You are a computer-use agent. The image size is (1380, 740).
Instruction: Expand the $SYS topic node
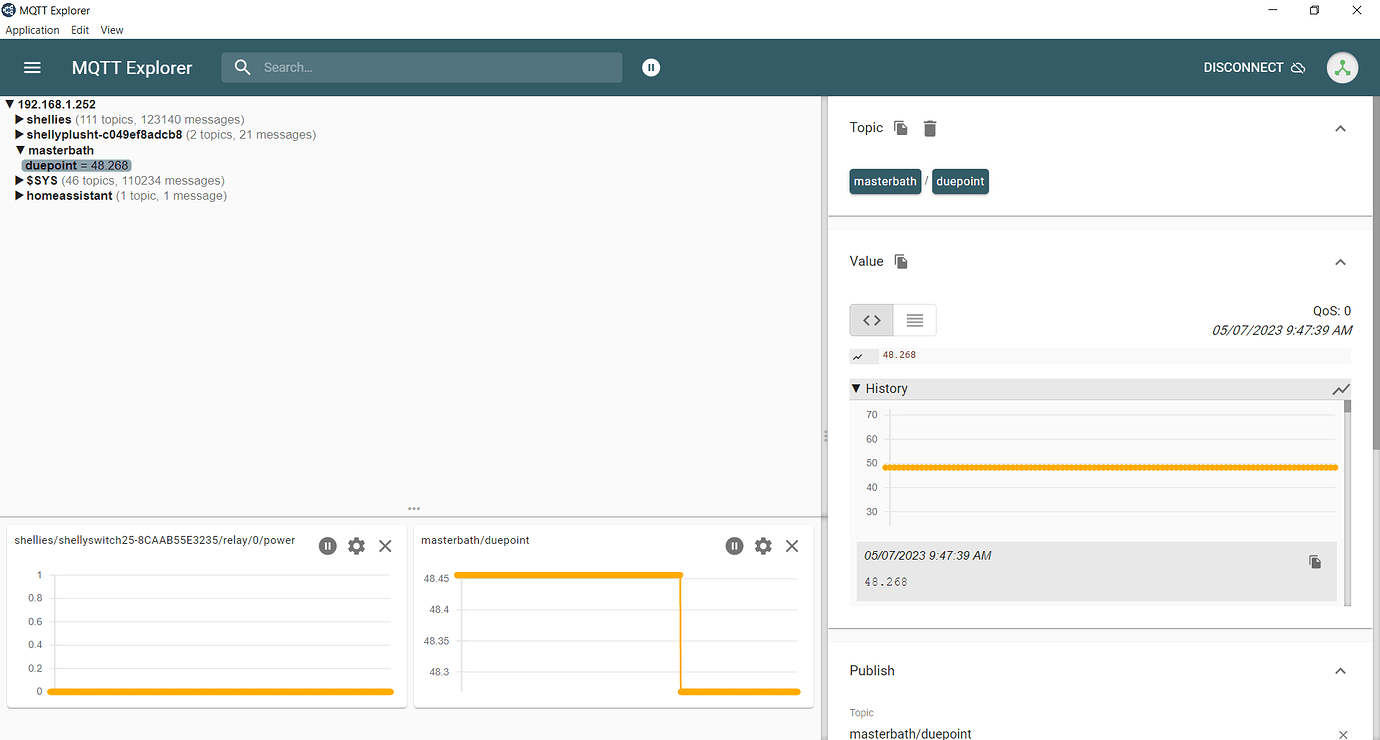click(x=19, y=181)
